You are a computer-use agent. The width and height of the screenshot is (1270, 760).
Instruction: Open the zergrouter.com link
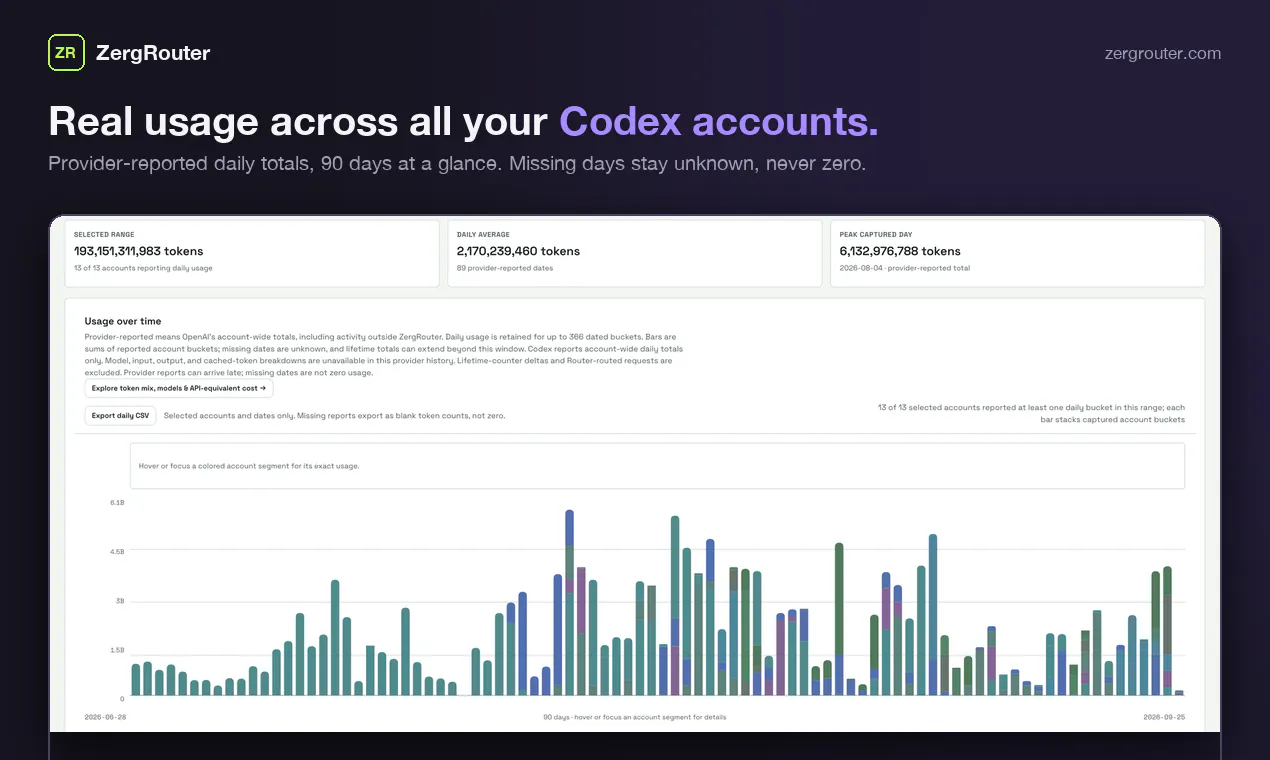click(x=1162, y=54)
